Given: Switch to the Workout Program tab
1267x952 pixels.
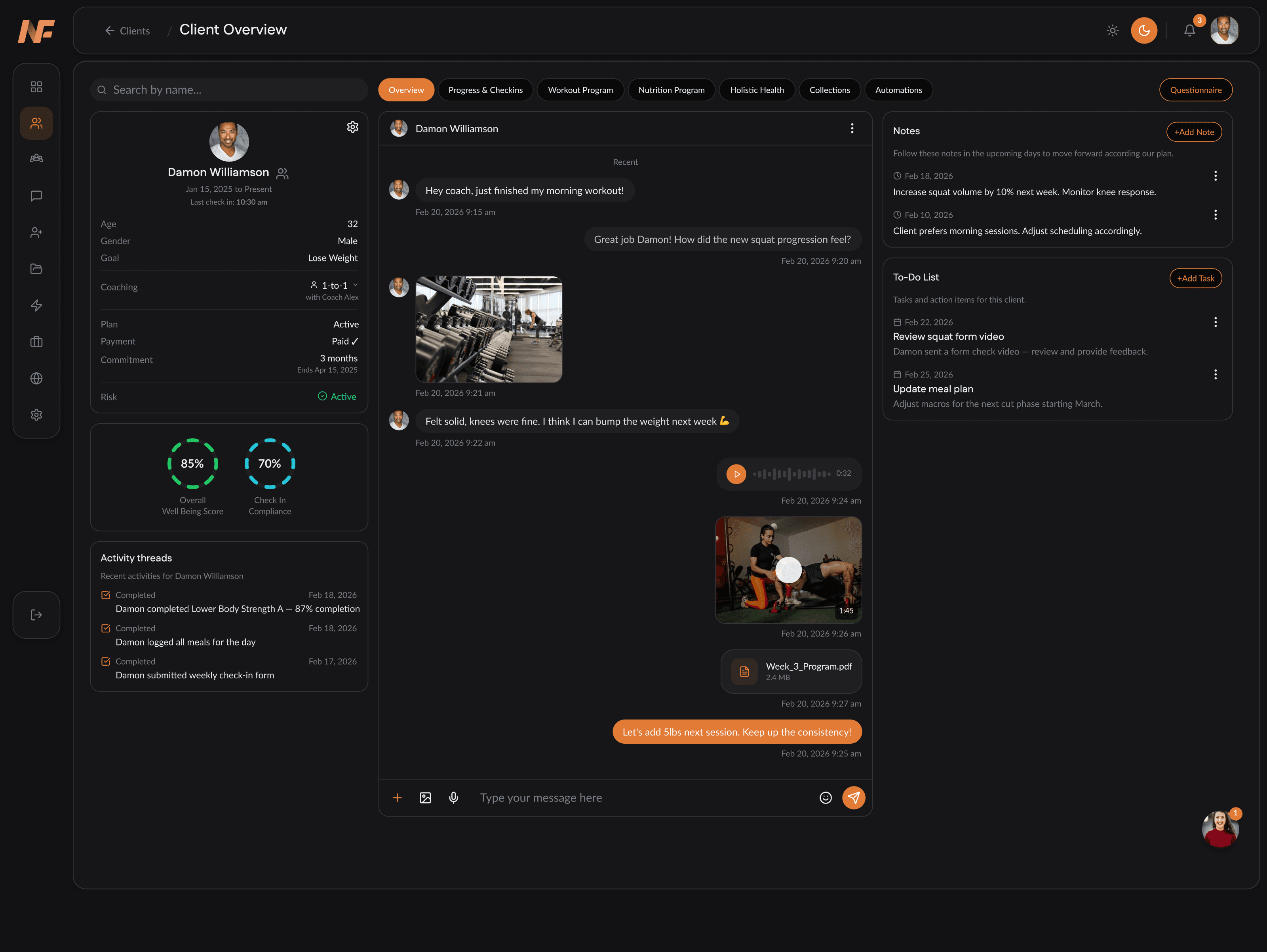Looking at the screenshot, I should click(580, 90).
